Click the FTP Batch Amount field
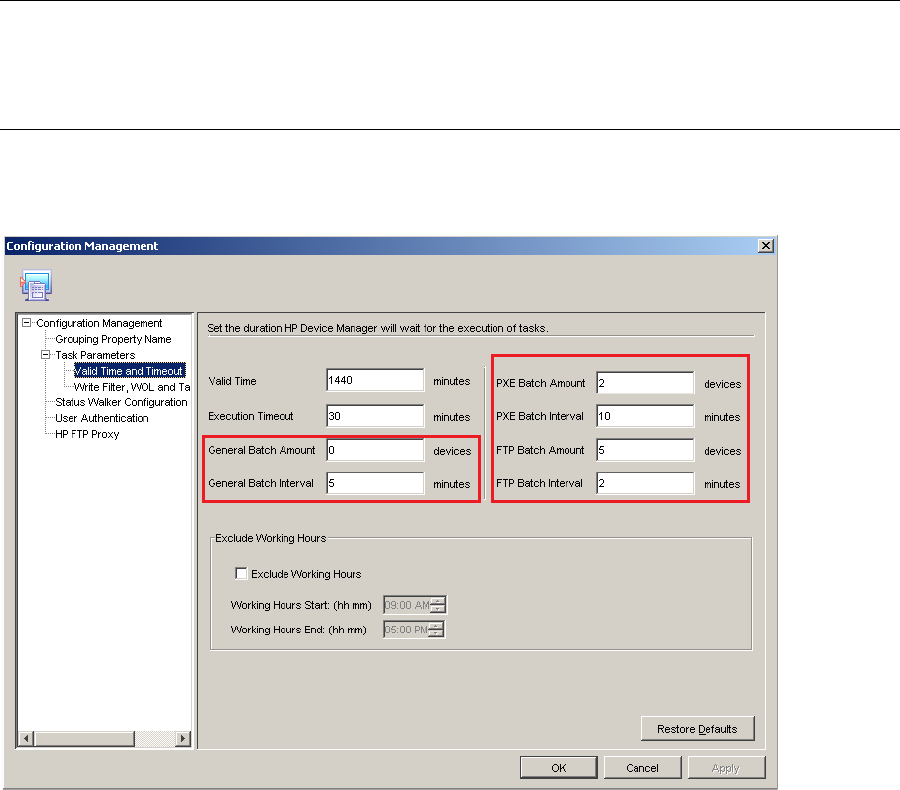 [644, 451]
